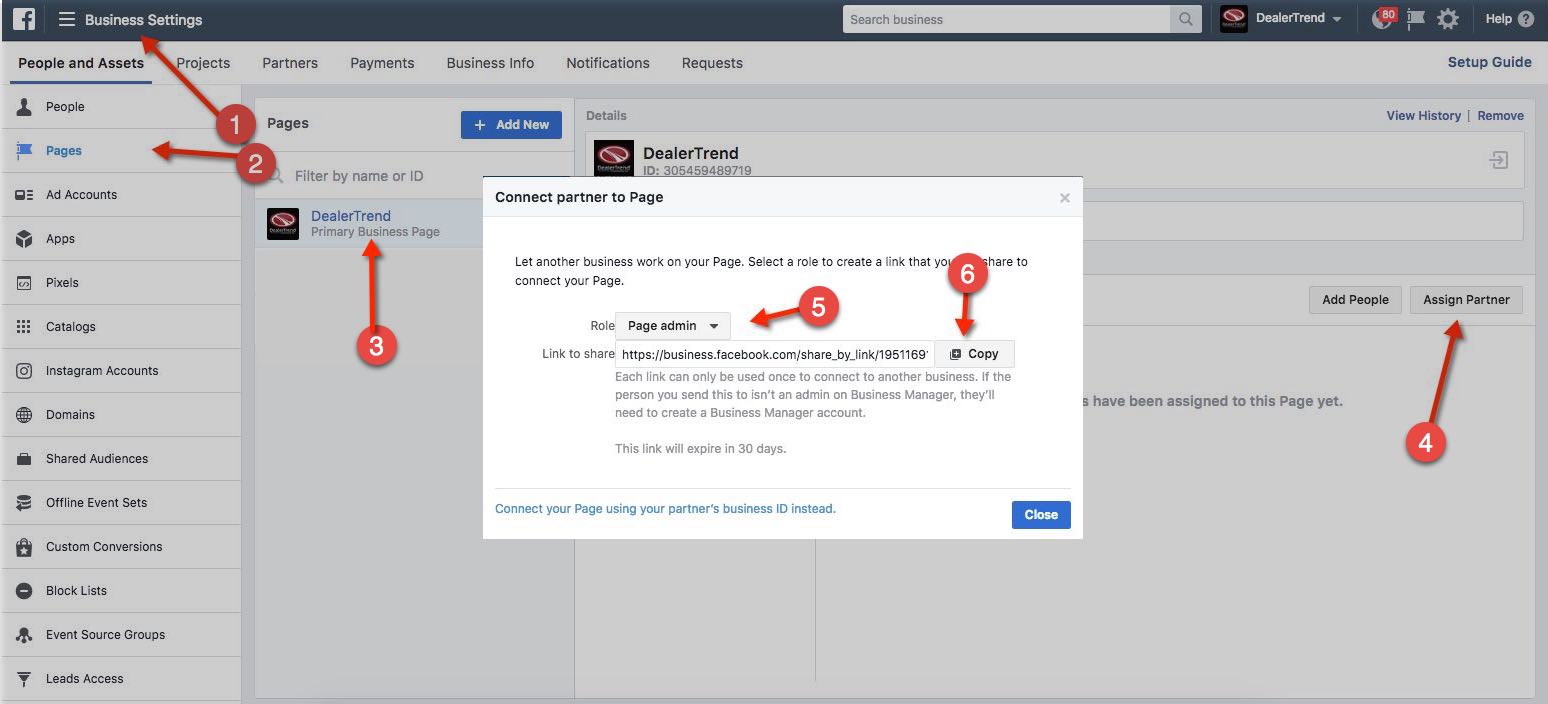The width and height of the screenshot is (1548, 704).
Task: Click the Instagram Accounts icon
Action: [24, 371]
